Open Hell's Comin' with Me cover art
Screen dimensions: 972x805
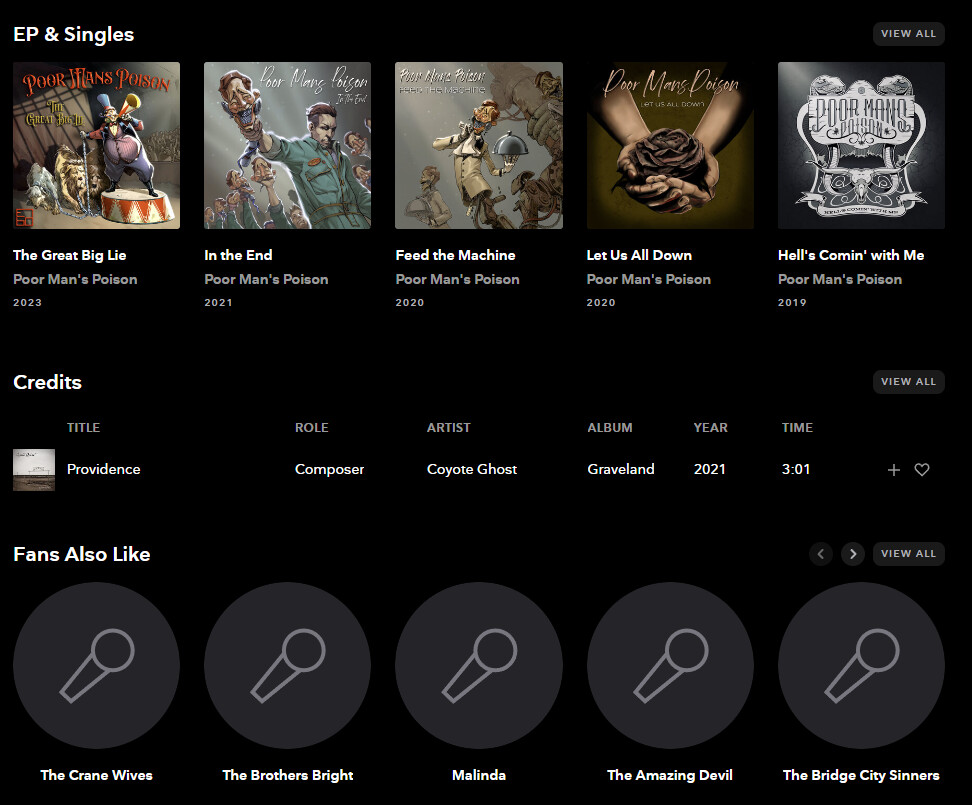click(861, 145)
